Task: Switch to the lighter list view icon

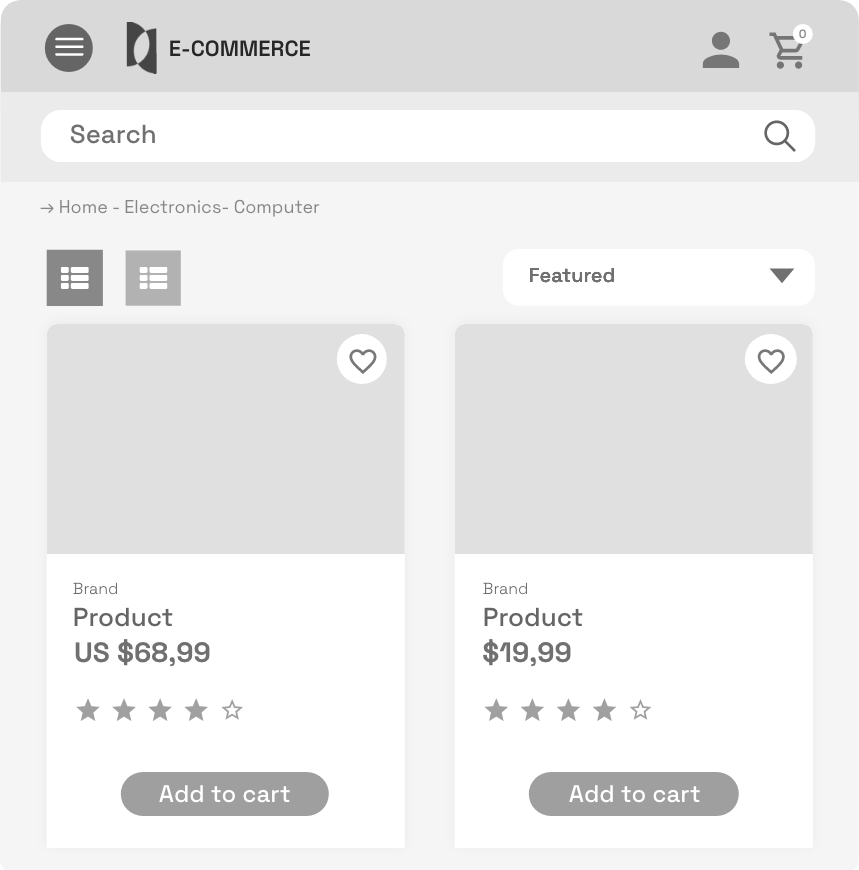Action: click(153, 277)
